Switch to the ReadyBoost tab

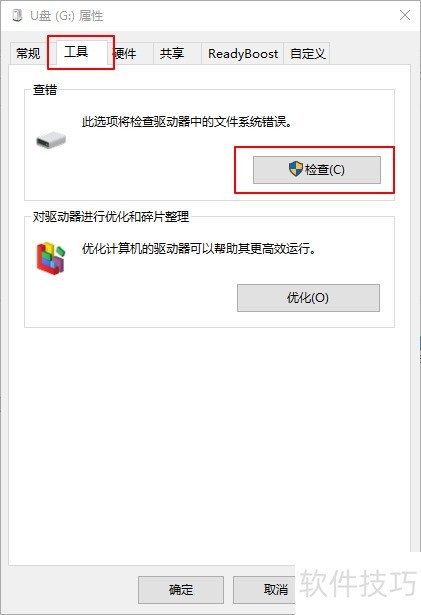(x=243, y=53)
